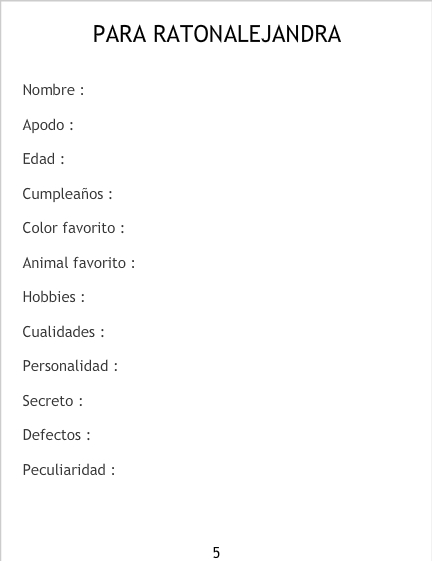Click the Animal favorito label
This screenshot has width=432, height=561.
79,263
